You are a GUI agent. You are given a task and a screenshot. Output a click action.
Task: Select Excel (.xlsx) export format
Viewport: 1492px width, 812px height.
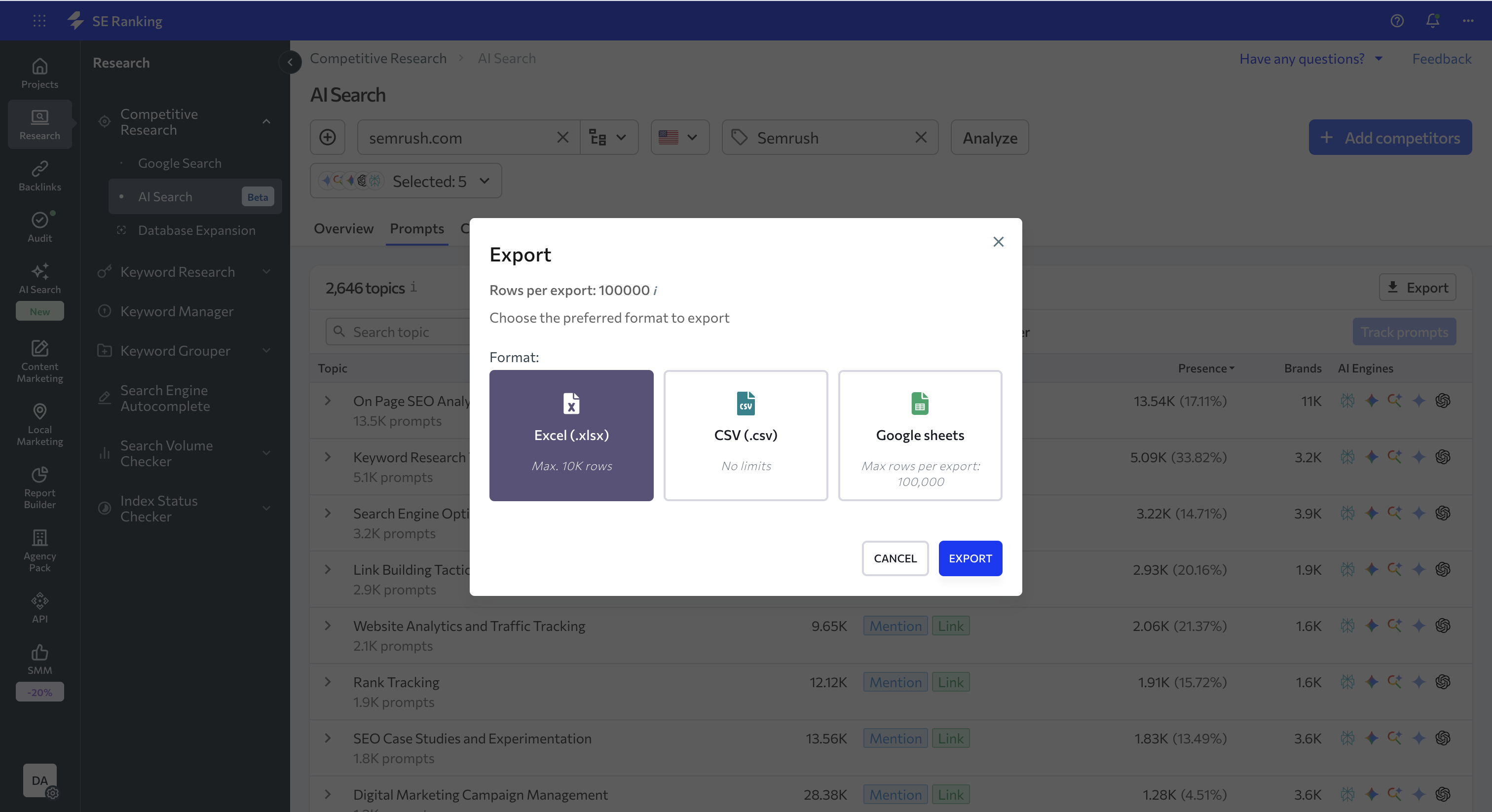(x=571, y=436)
